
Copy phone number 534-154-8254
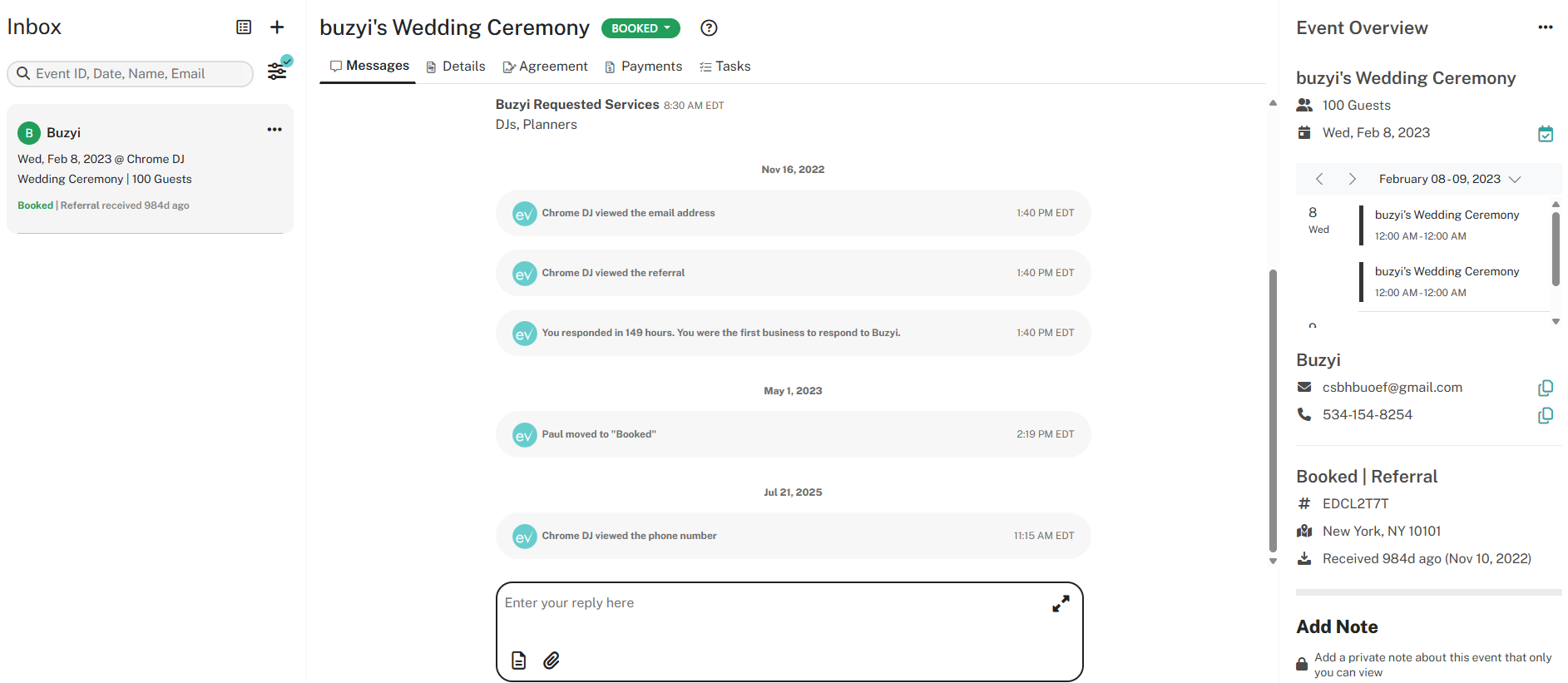[x=1546, y=415]
